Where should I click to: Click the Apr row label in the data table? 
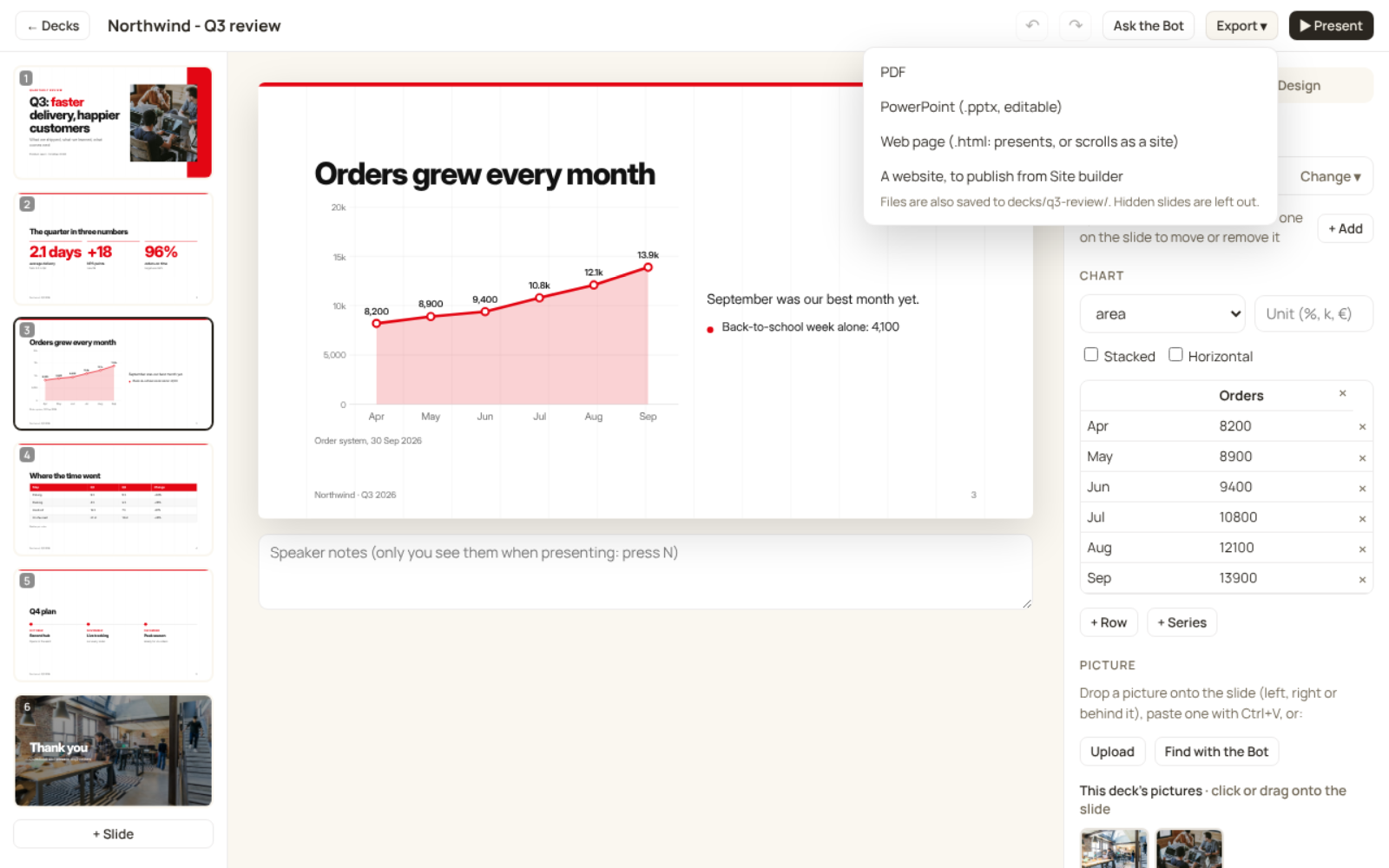point(1146,426)
